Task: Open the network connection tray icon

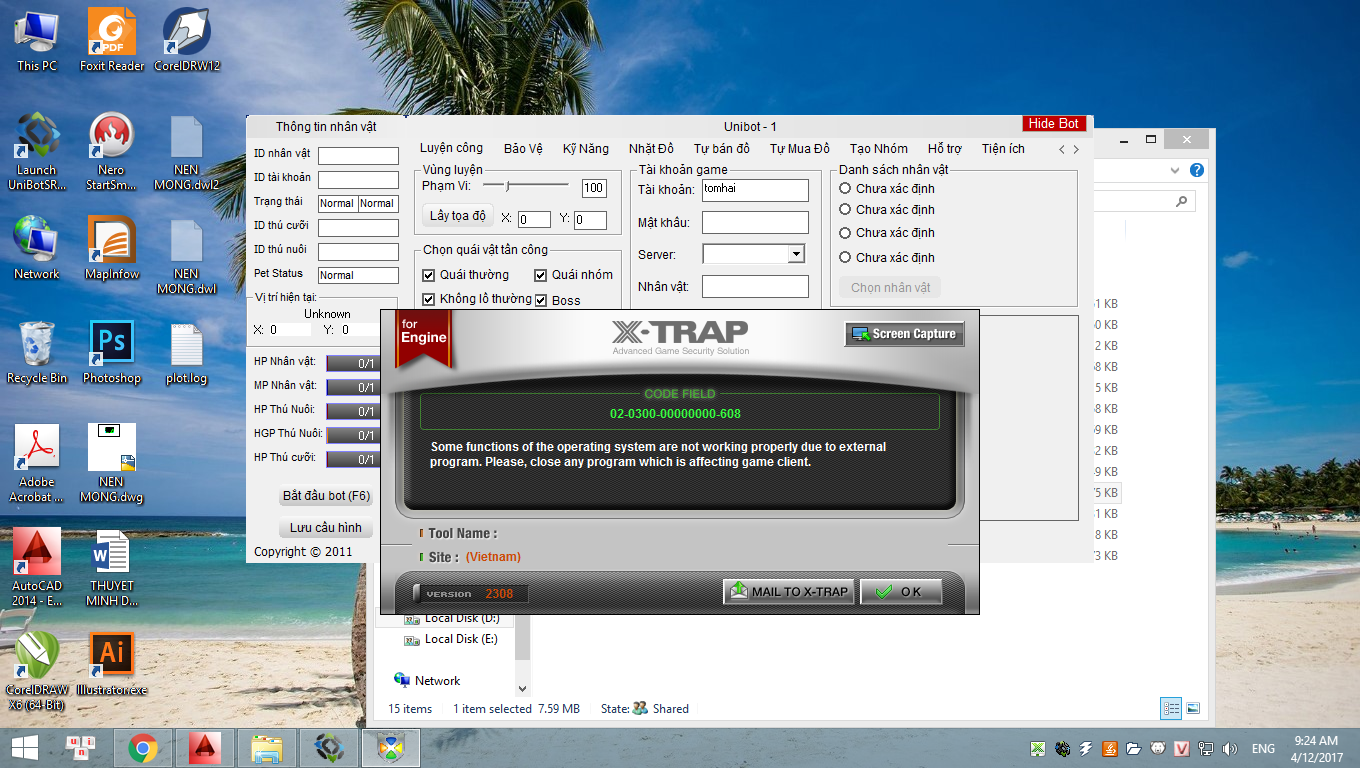Action: coord(1206,748)
